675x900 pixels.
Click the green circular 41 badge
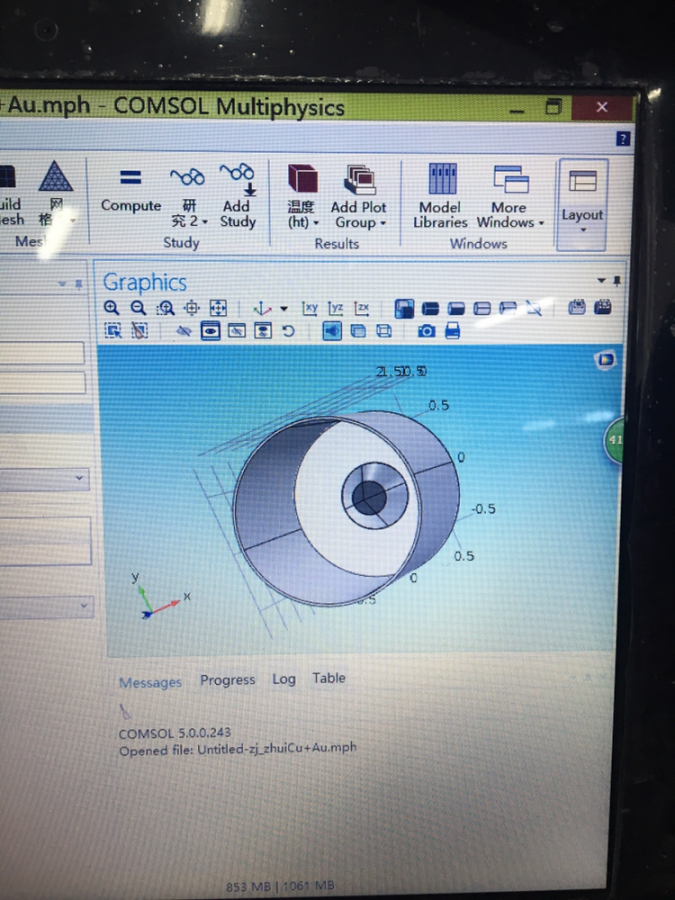(614, 440)
